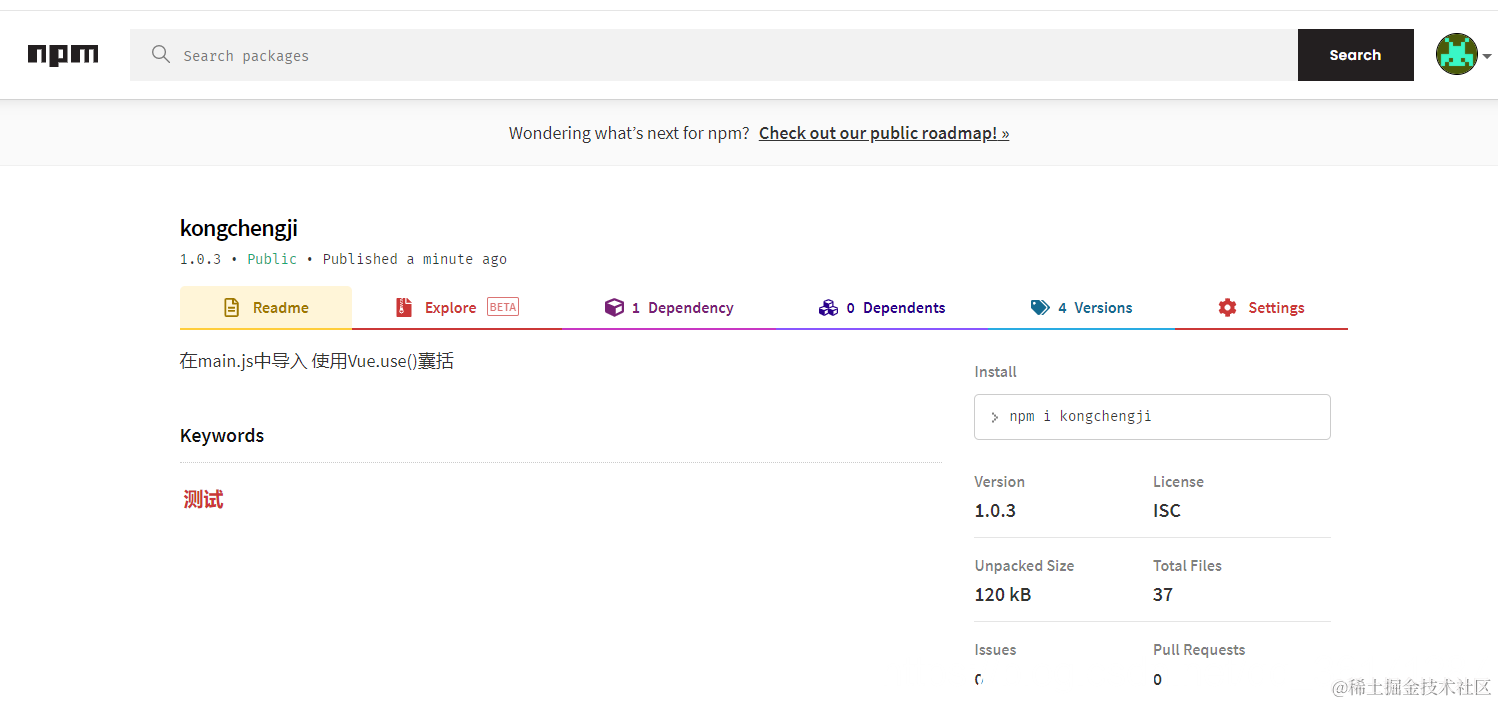
Task: Click the Versions tags icon
Action: point(1040,308)
